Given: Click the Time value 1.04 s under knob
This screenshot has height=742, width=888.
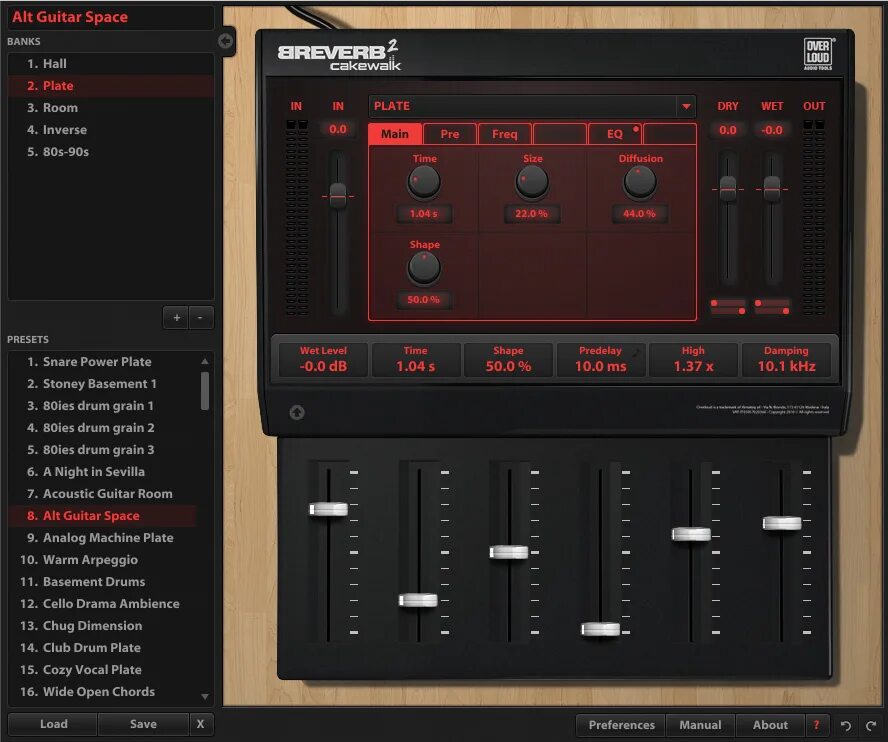Looking at the screenshot, I should pos(424,214).
